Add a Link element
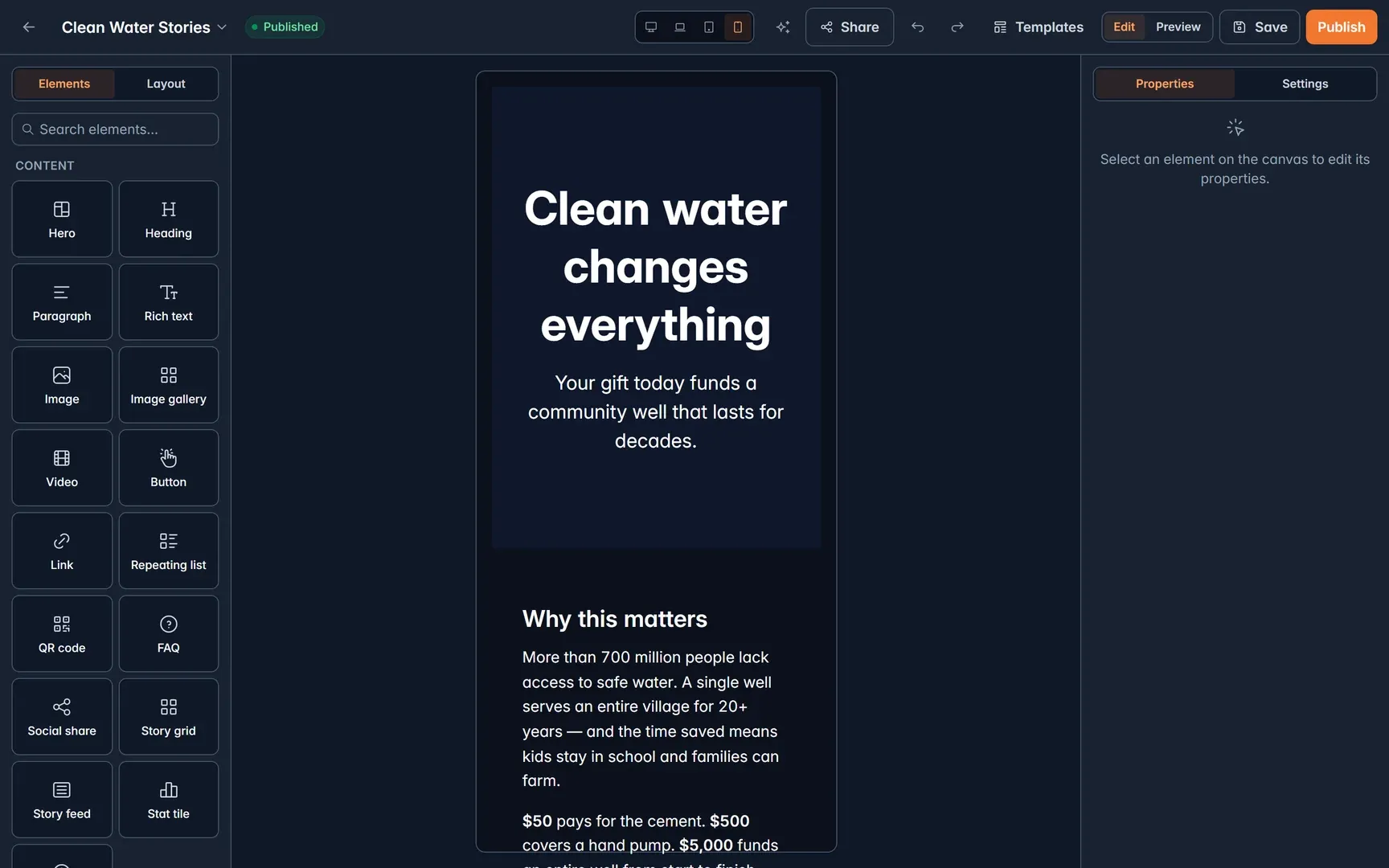1389x868 pixels. (x=62, y=551)
